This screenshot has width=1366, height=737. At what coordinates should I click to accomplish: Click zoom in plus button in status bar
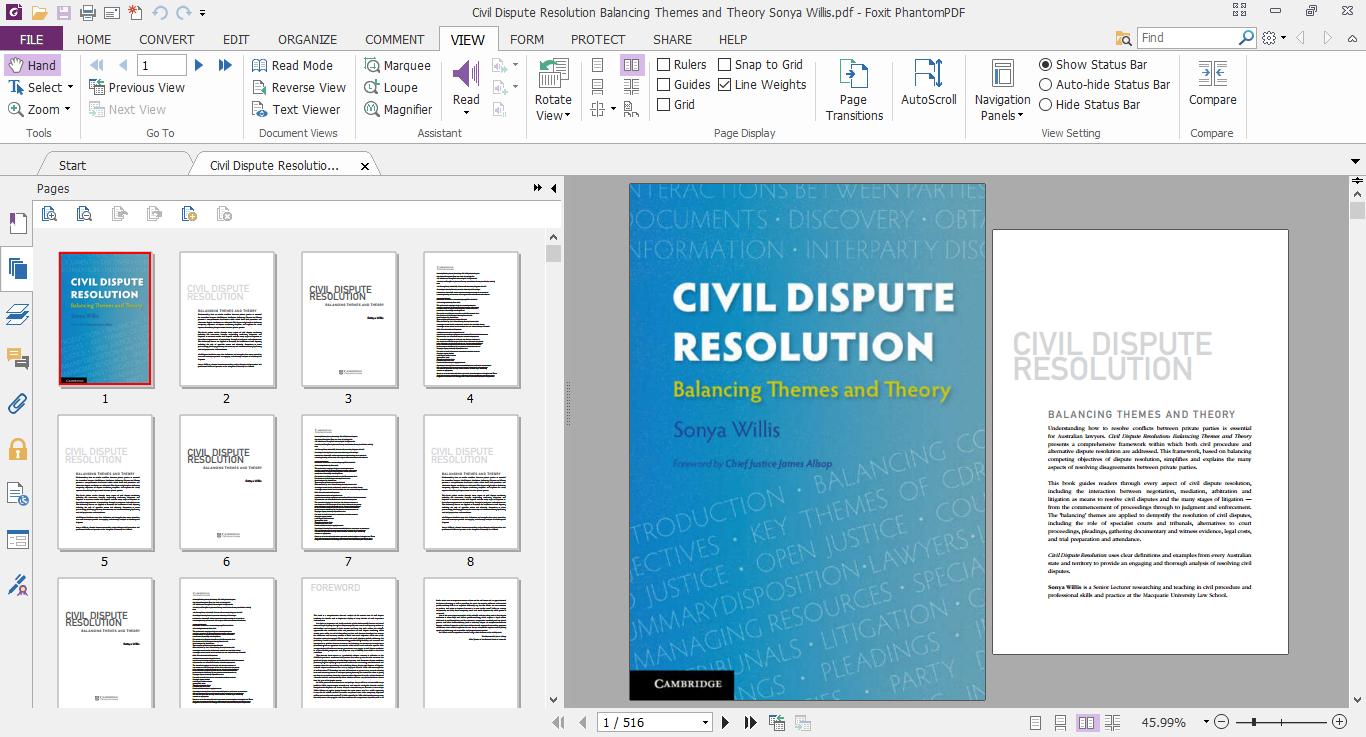1340,722
